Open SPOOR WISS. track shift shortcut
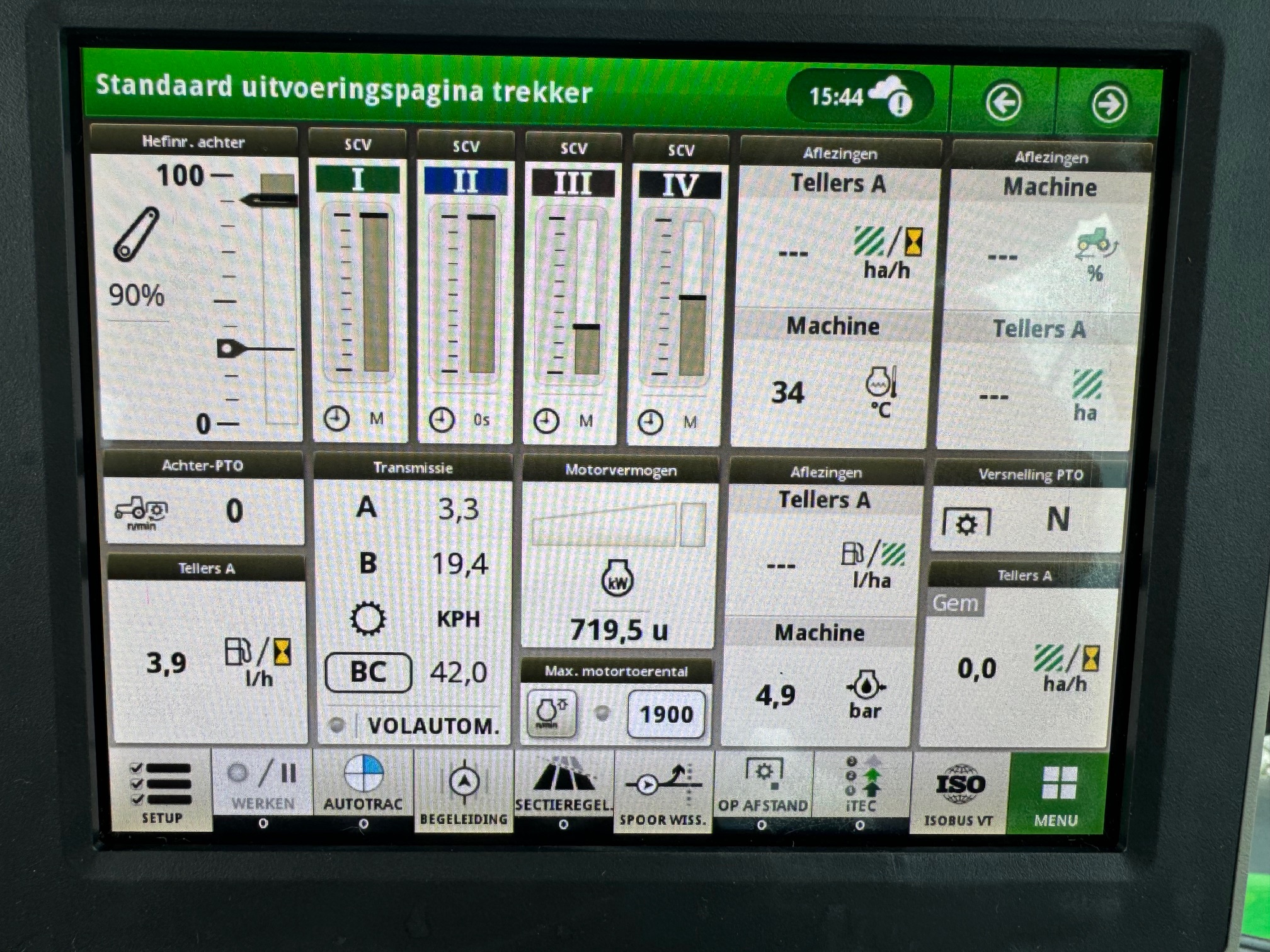Screen dimensions: 1270x952 pos(663,793)
